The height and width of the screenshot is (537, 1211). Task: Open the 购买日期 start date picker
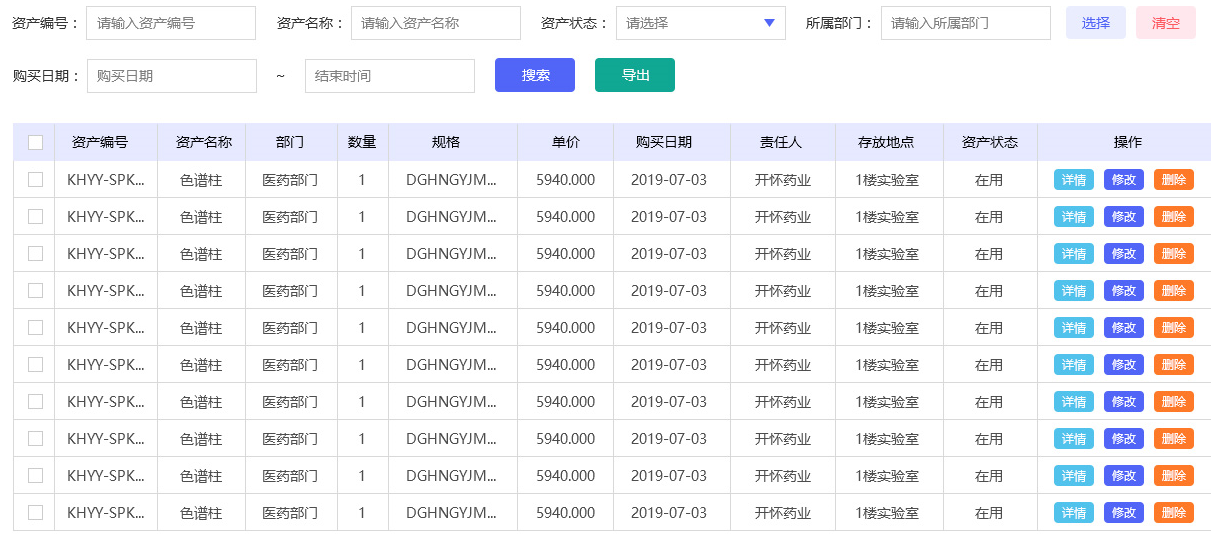172,76
